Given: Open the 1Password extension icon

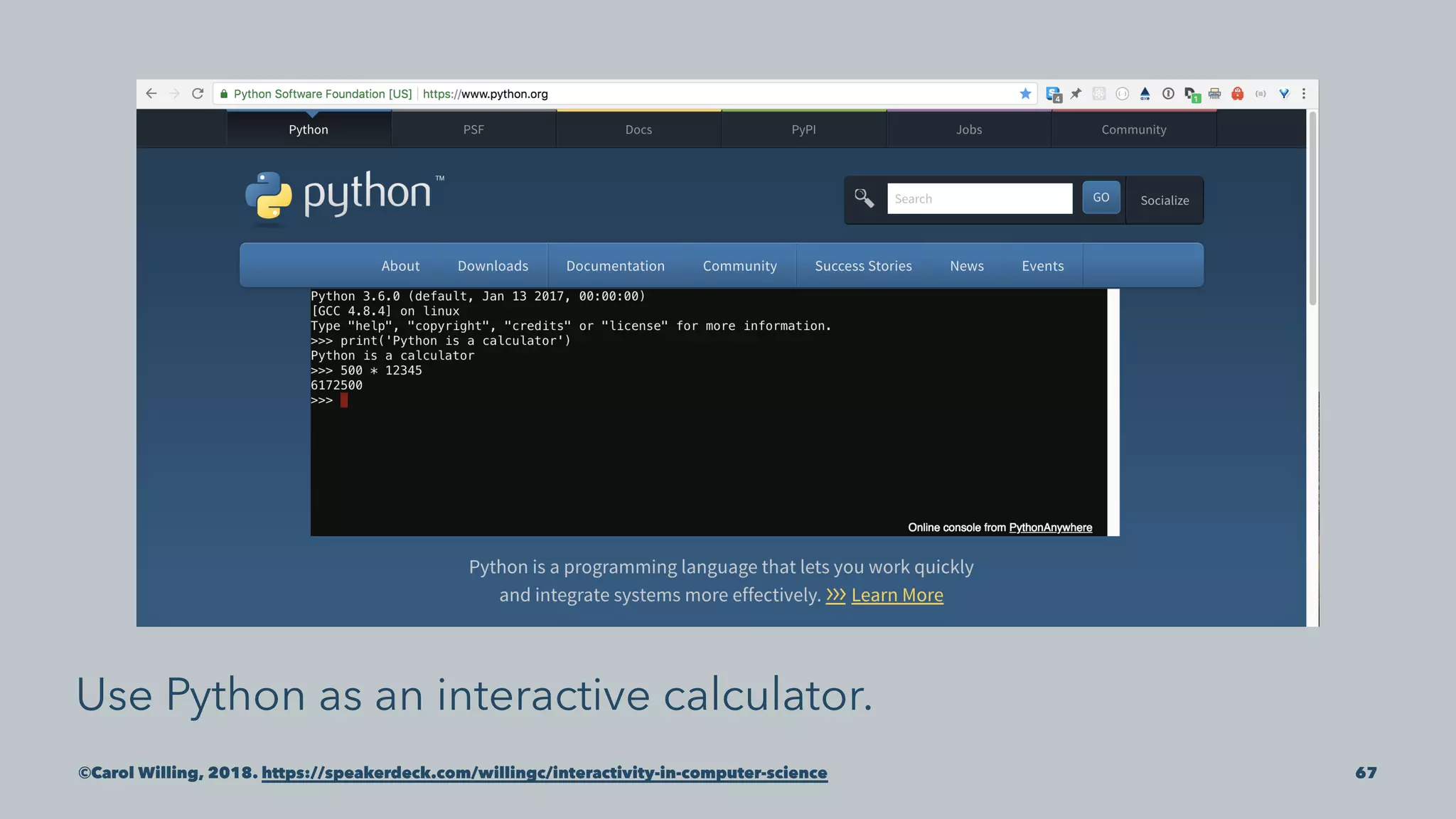Looking at the screenshot, I should 1168,94.
